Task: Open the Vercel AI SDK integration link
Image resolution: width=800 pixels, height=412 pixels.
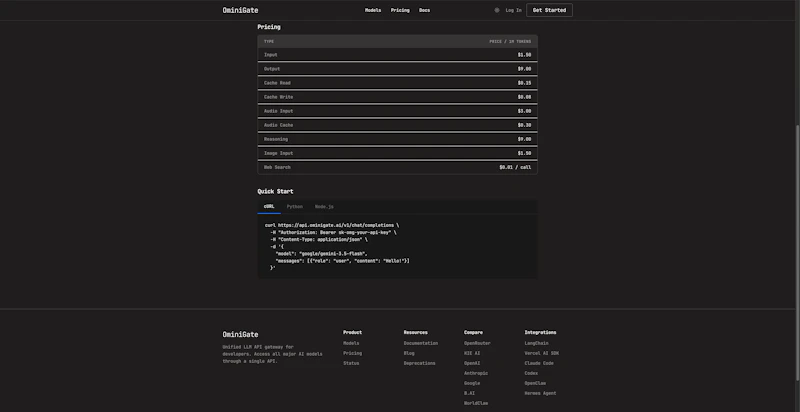Action: click(542, 353)
